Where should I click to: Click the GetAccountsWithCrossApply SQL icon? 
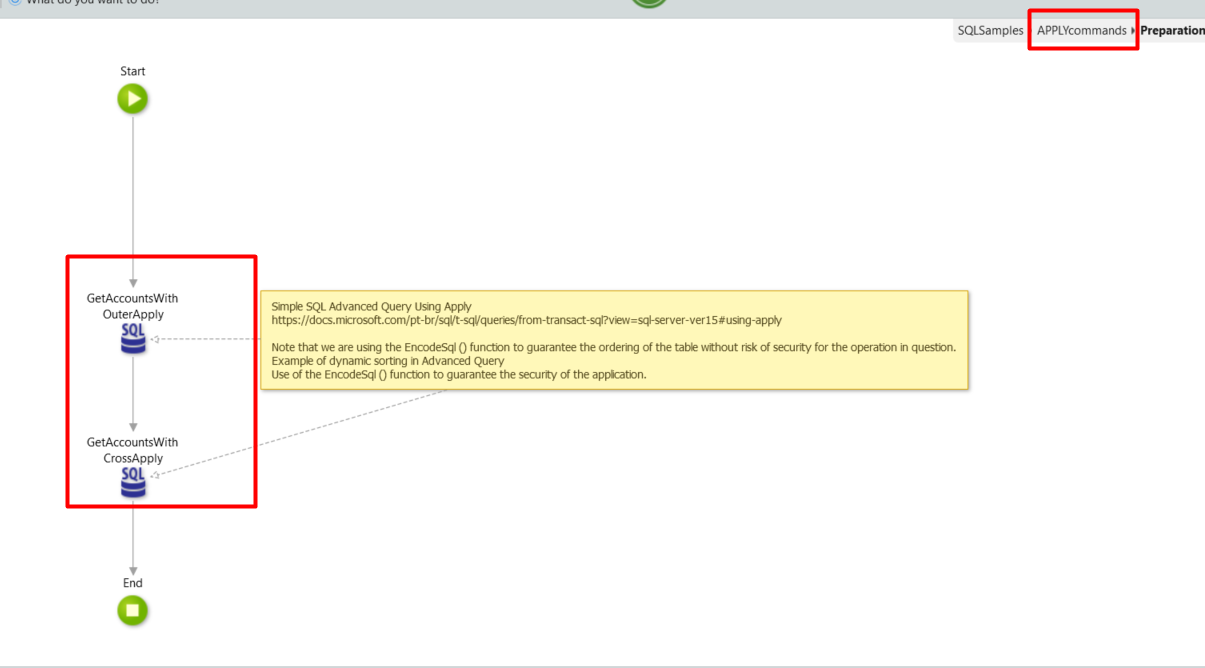point(133,483)
